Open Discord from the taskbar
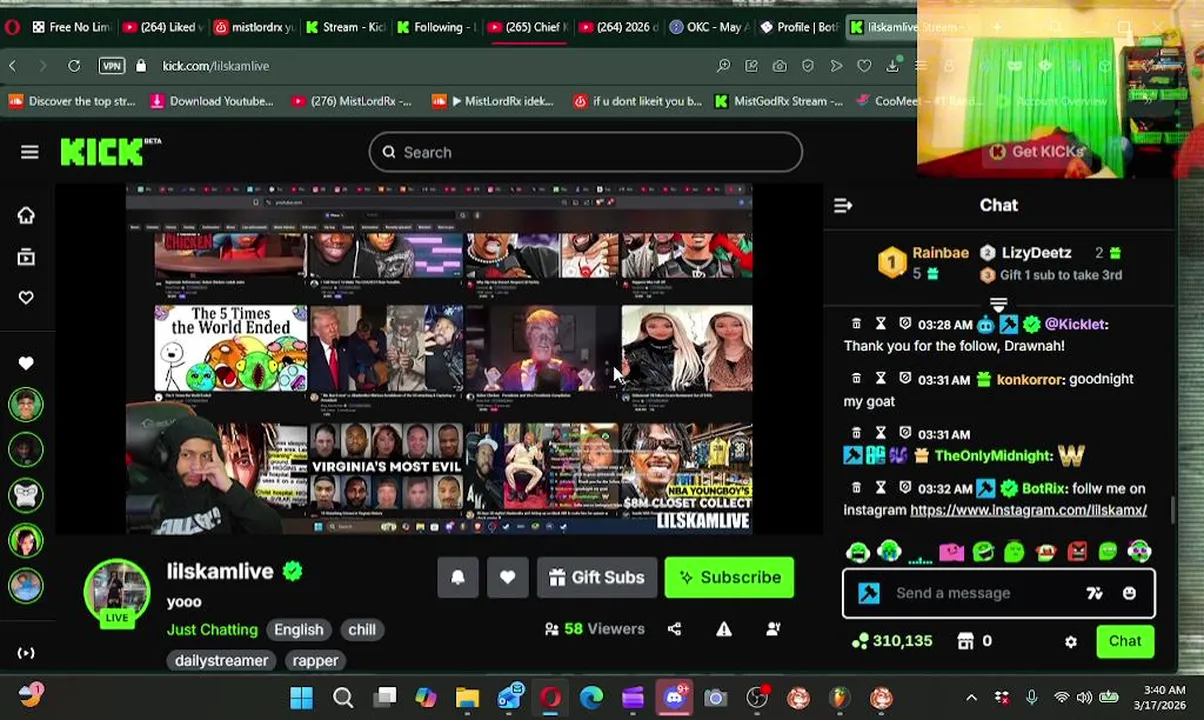This screenshot has height=720, width=1204. point(674,697)
